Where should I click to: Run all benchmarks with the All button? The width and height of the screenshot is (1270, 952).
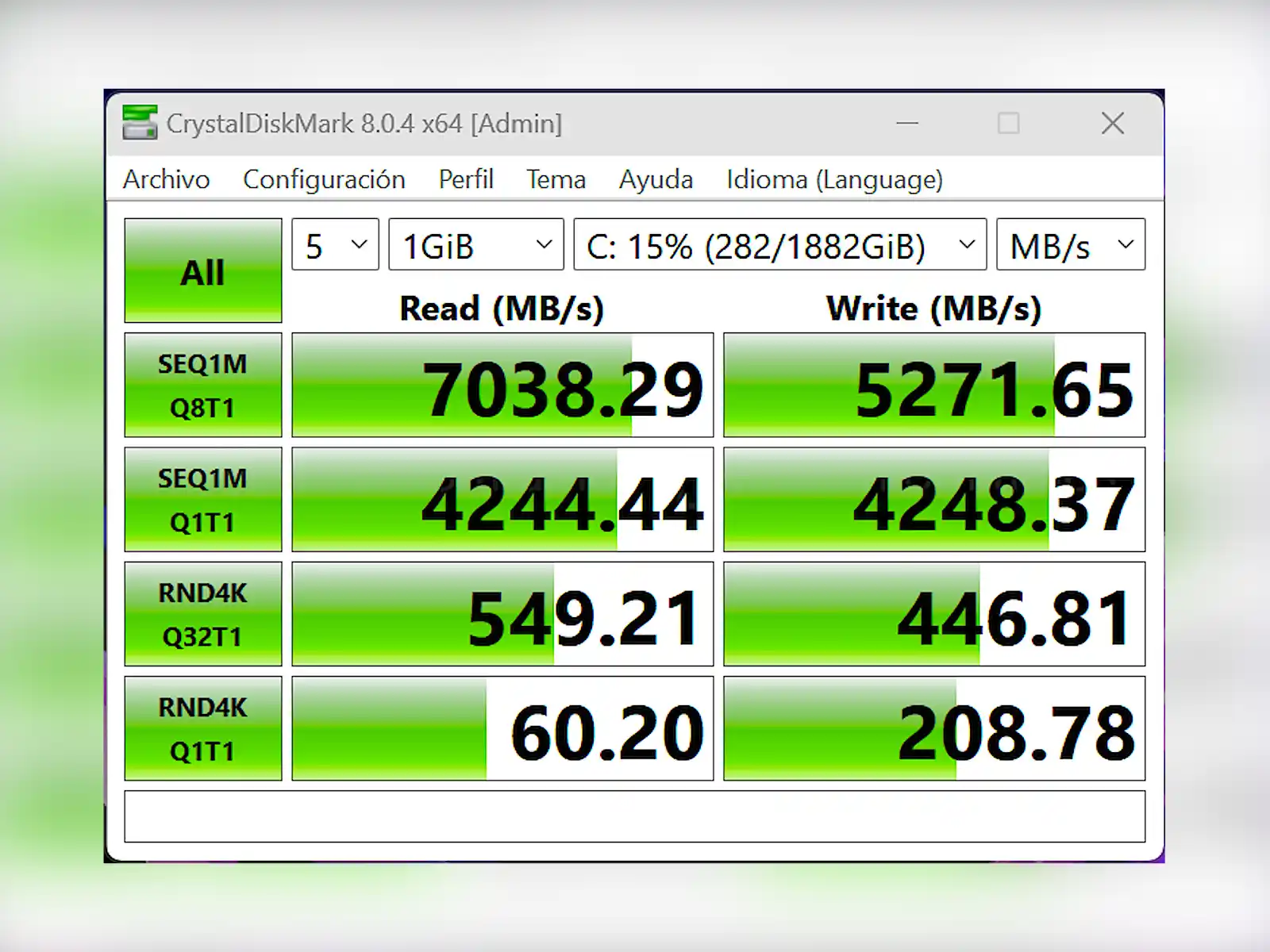(x=203, y=271)
